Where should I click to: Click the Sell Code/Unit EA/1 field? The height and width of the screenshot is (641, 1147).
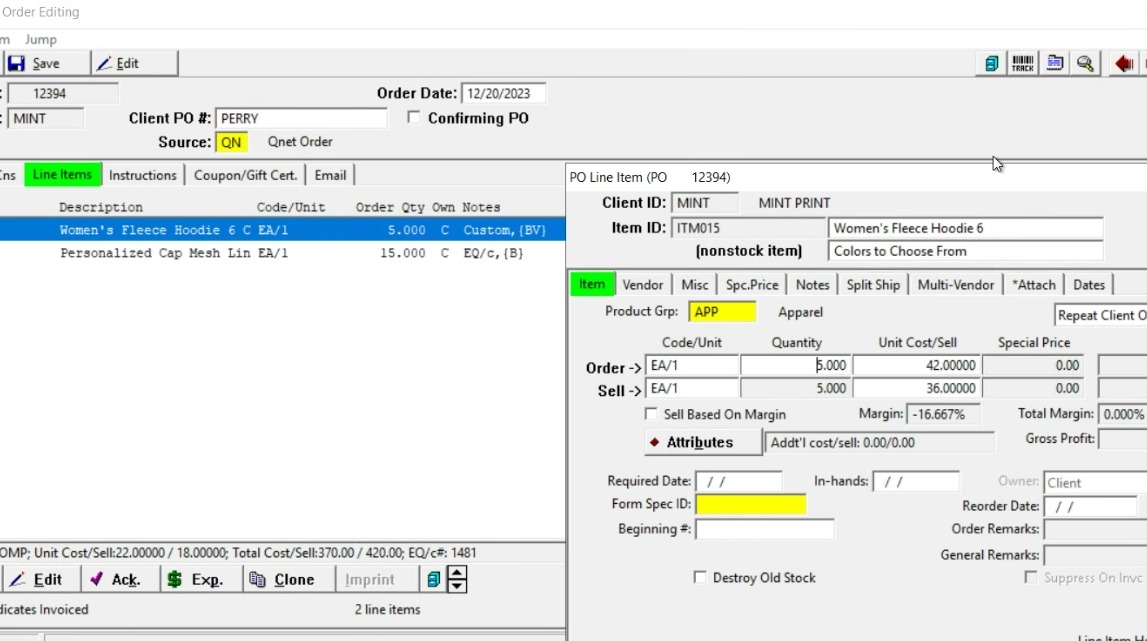(x=692, y=389)
